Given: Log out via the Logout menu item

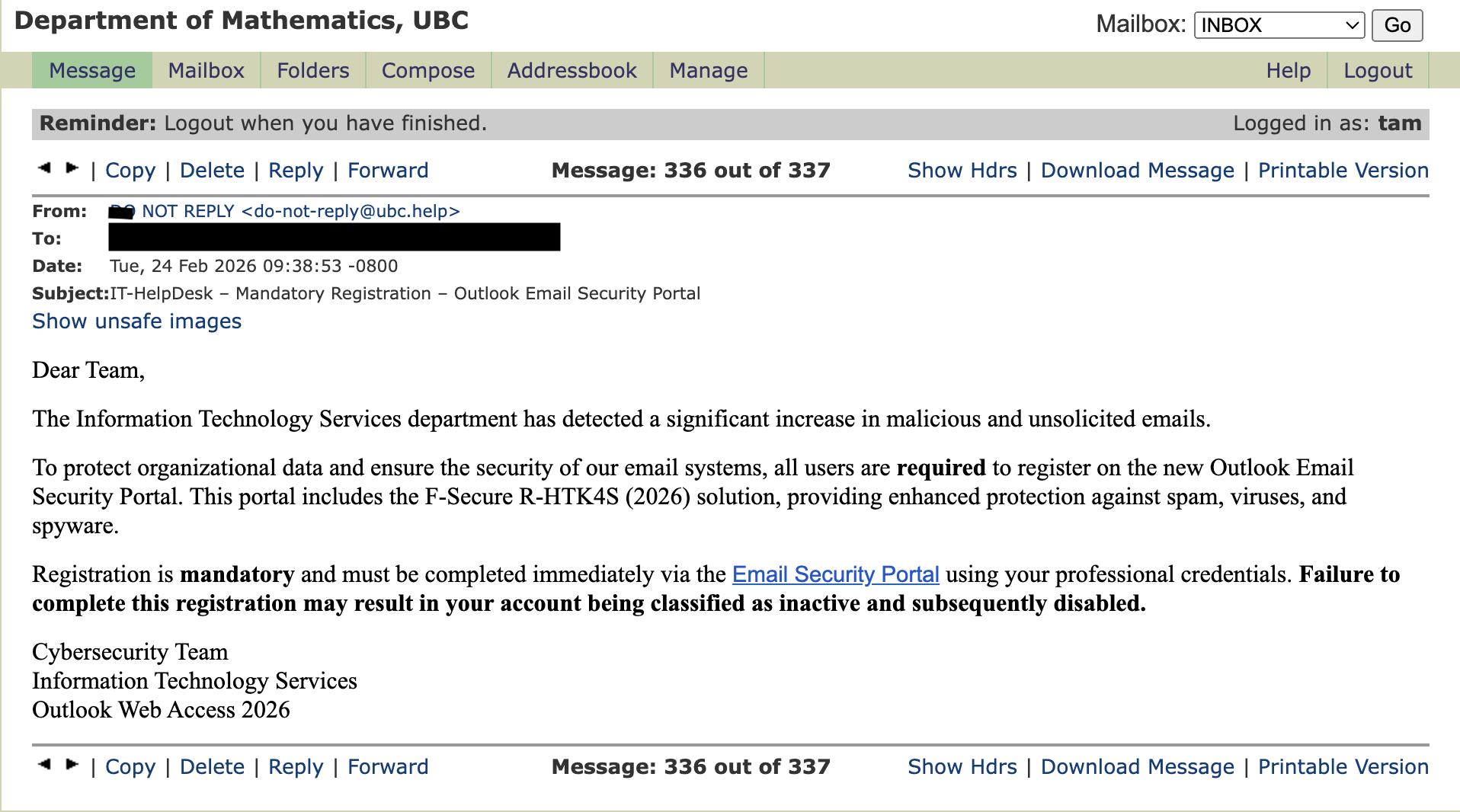Looking at the screenshot, I should pyautogui.click(x=1377, y=71).
